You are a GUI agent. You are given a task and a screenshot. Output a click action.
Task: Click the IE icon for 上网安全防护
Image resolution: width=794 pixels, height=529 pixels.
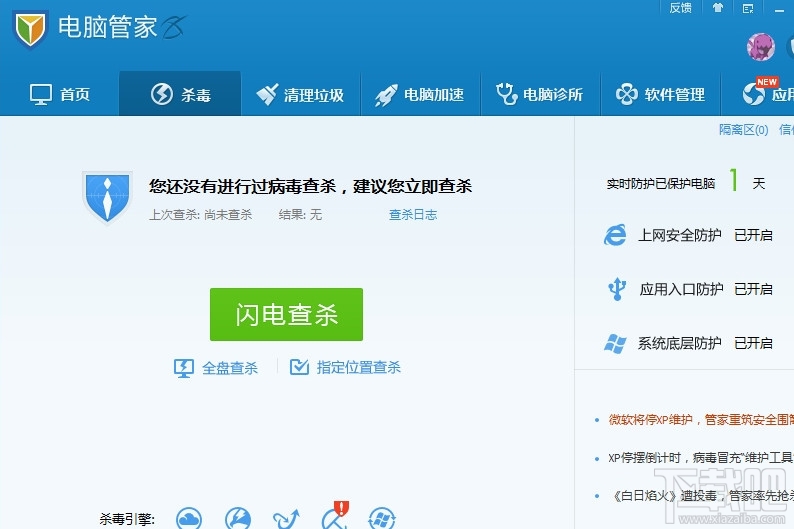tap(615, 235)
